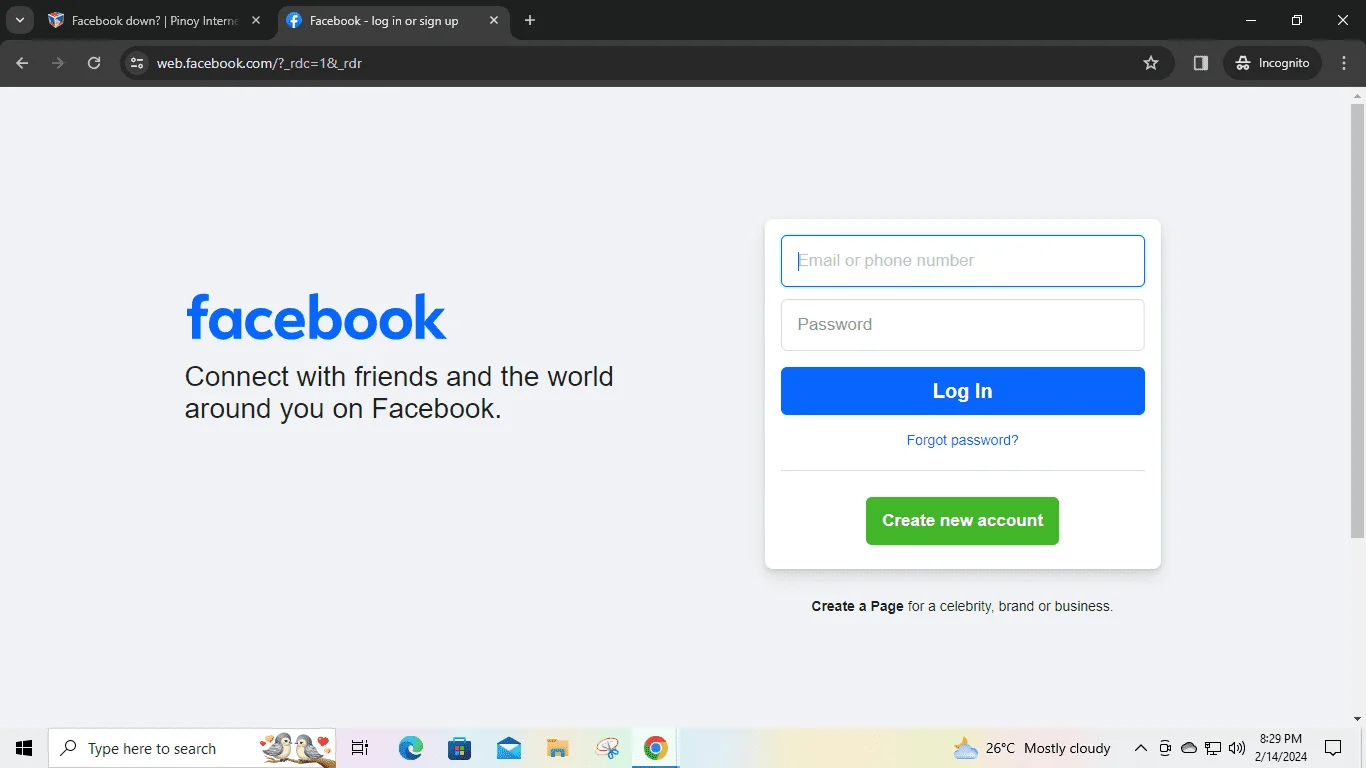Expand hidden system tray icons chevron
Viewport: 1366px width, 768px height.
pos(1140,748)
